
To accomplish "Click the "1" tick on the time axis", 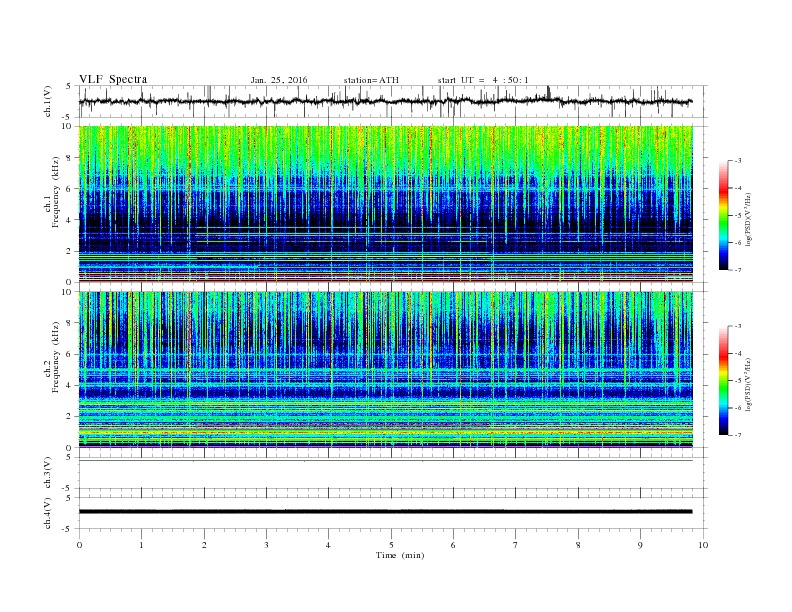I will 141,545.
